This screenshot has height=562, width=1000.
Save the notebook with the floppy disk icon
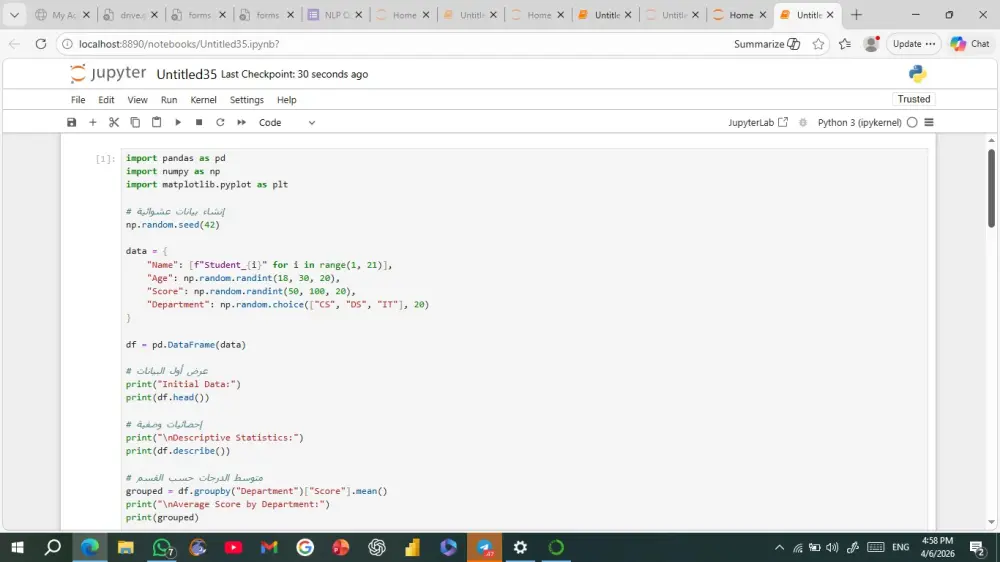tap(71, 122)
